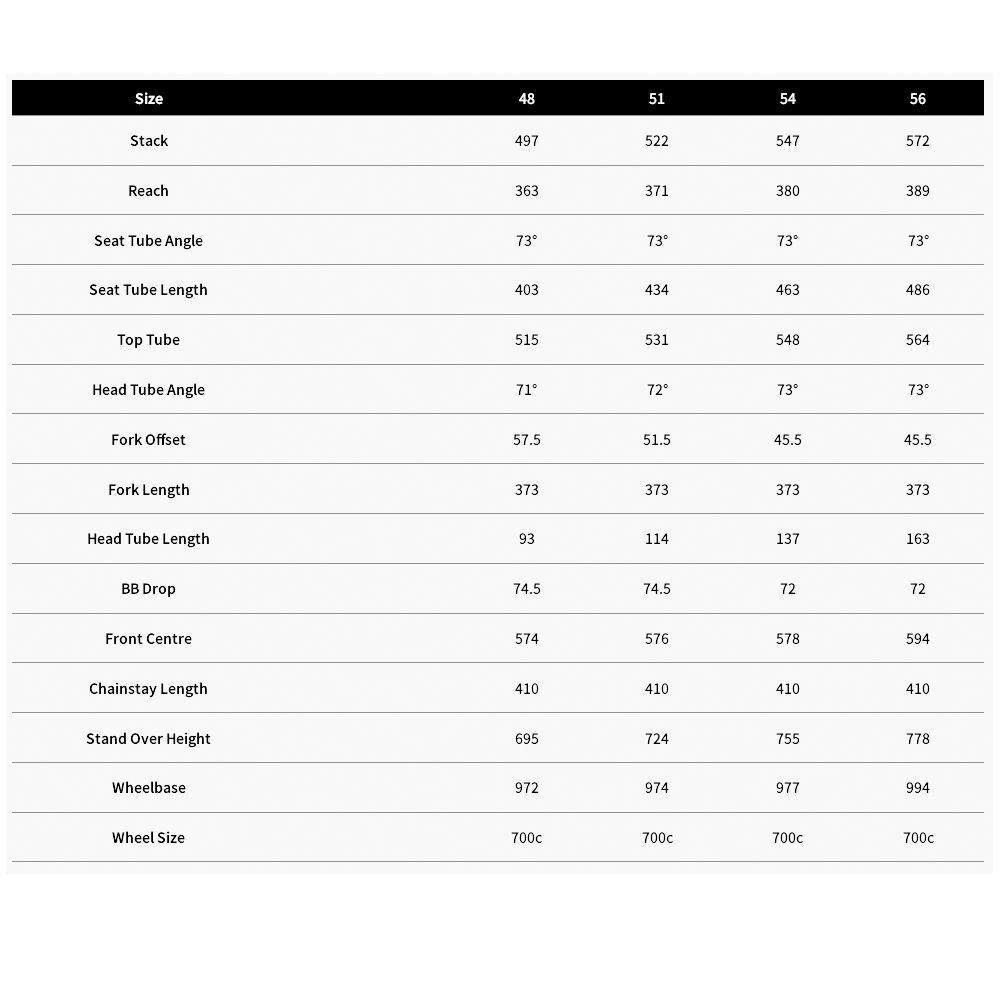The height and width of the screenshot is (1000, 1000).
Task: Click the Wheelbase row label
Action: pyautogui.click(x=149, y=788)
